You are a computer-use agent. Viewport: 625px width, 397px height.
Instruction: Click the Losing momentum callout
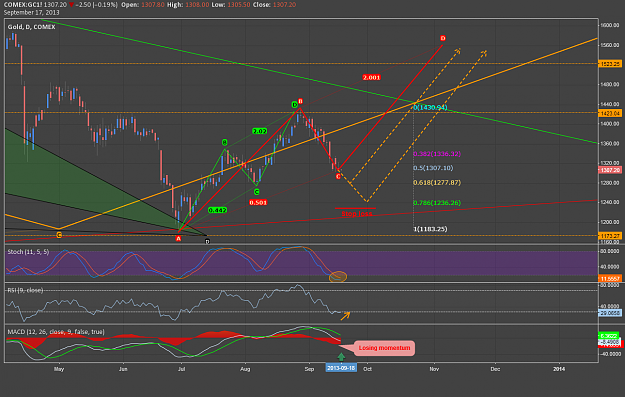[384, 348]
